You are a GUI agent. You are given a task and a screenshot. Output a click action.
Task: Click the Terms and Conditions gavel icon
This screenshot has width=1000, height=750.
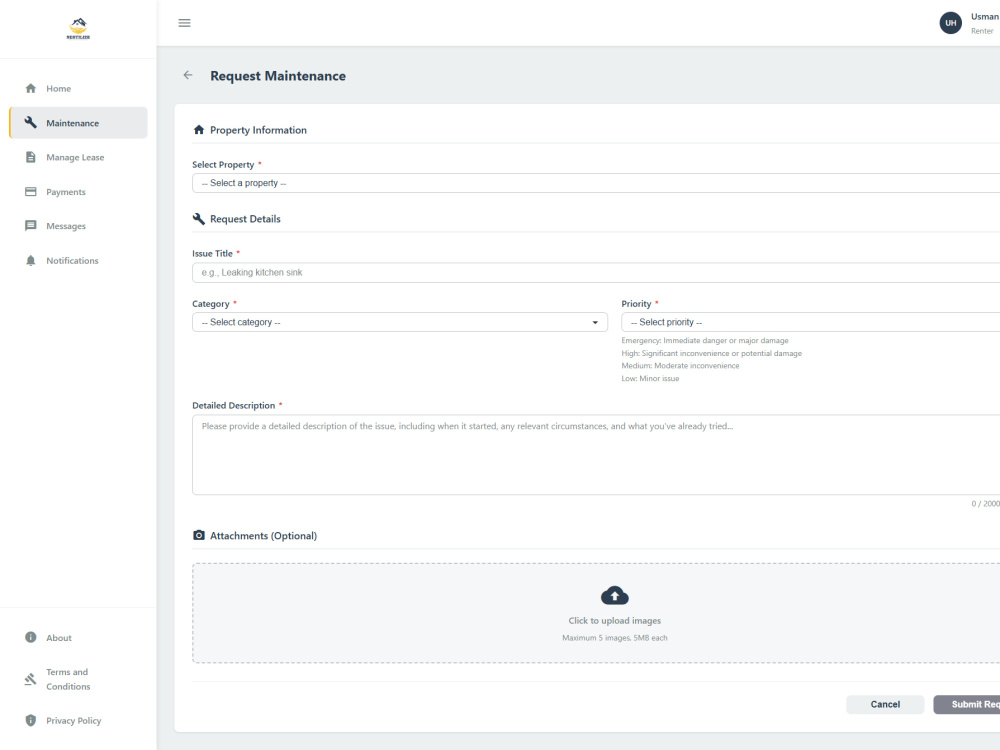click(x=31, y=679)
